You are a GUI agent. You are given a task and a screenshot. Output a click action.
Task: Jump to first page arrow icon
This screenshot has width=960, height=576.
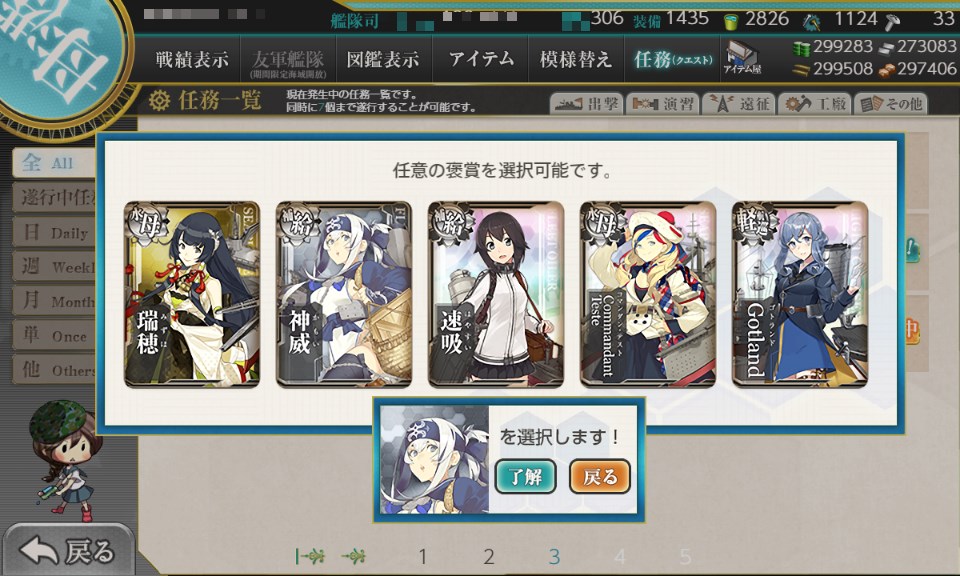click(x=310, y=556)
